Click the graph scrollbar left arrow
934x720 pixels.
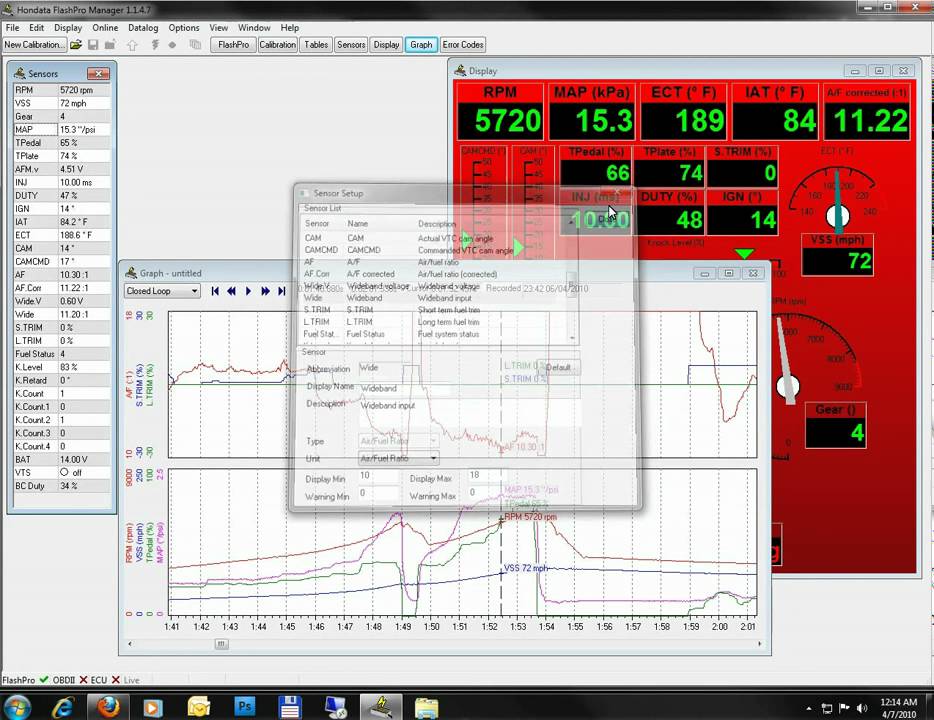[x=130, y=644]
